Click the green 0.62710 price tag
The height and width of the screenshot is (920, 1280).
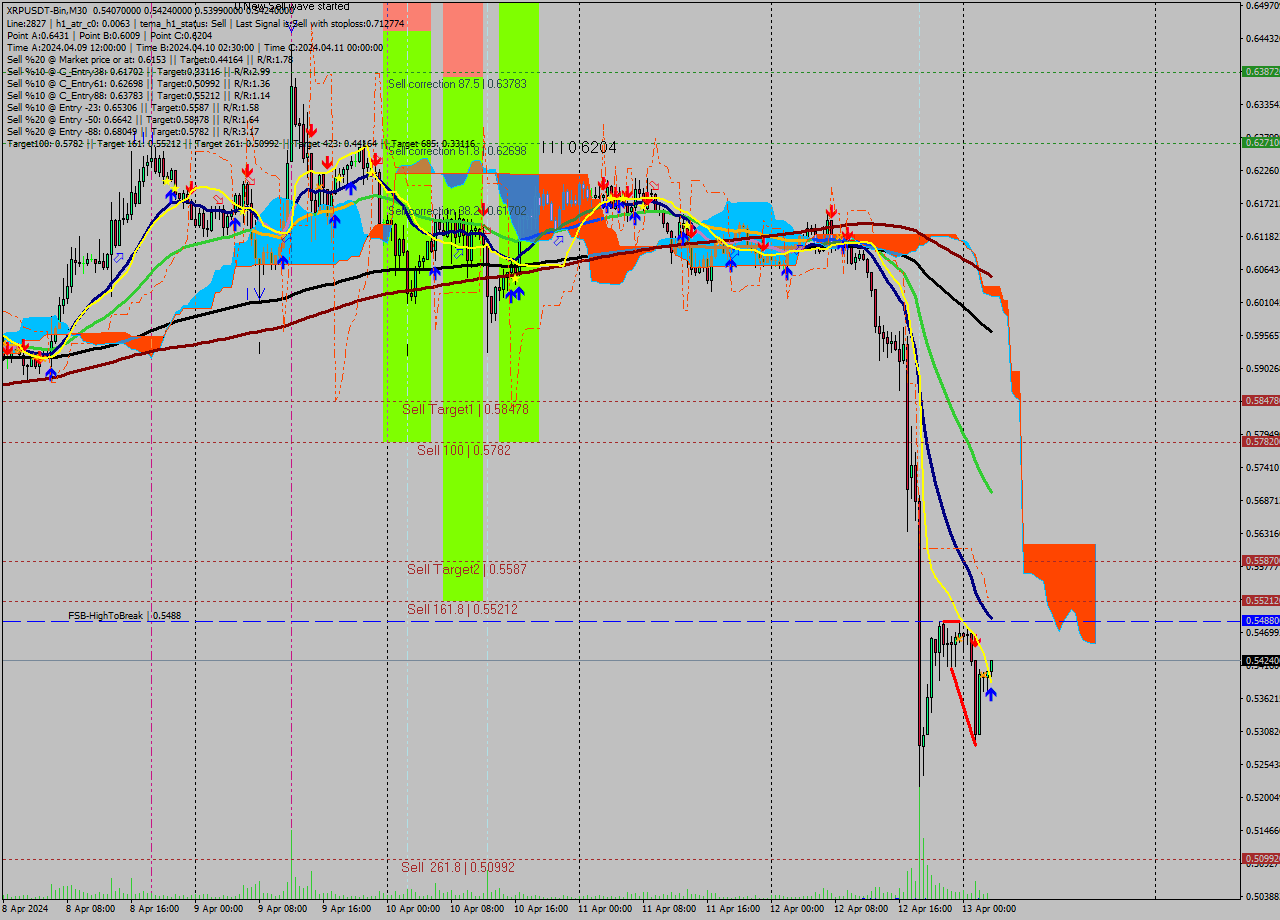click(x=1260, y=143)
